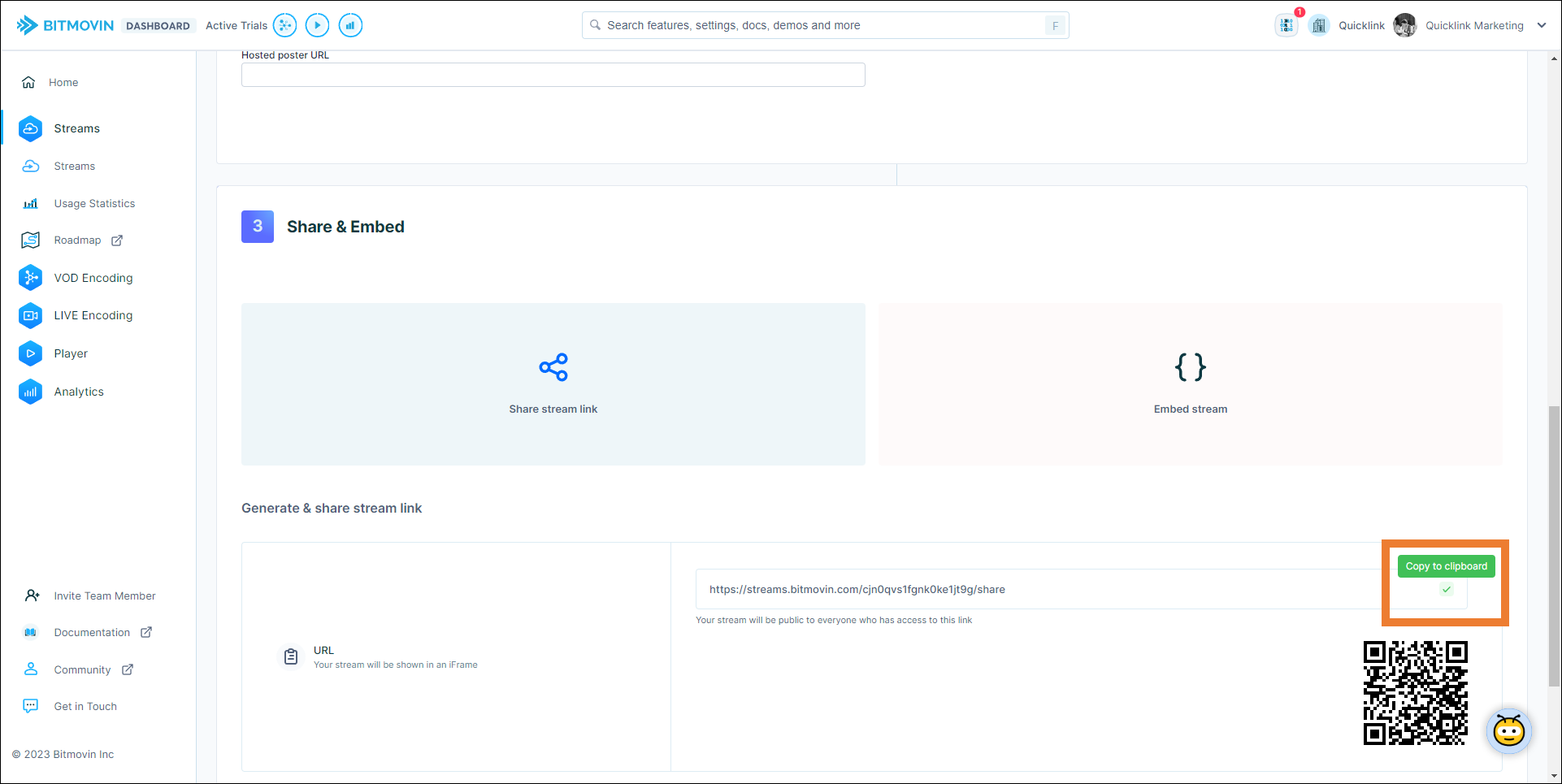This screenshot has height=784, width=1562.
Task: Go to Home in sidebar
Action: 63,82
